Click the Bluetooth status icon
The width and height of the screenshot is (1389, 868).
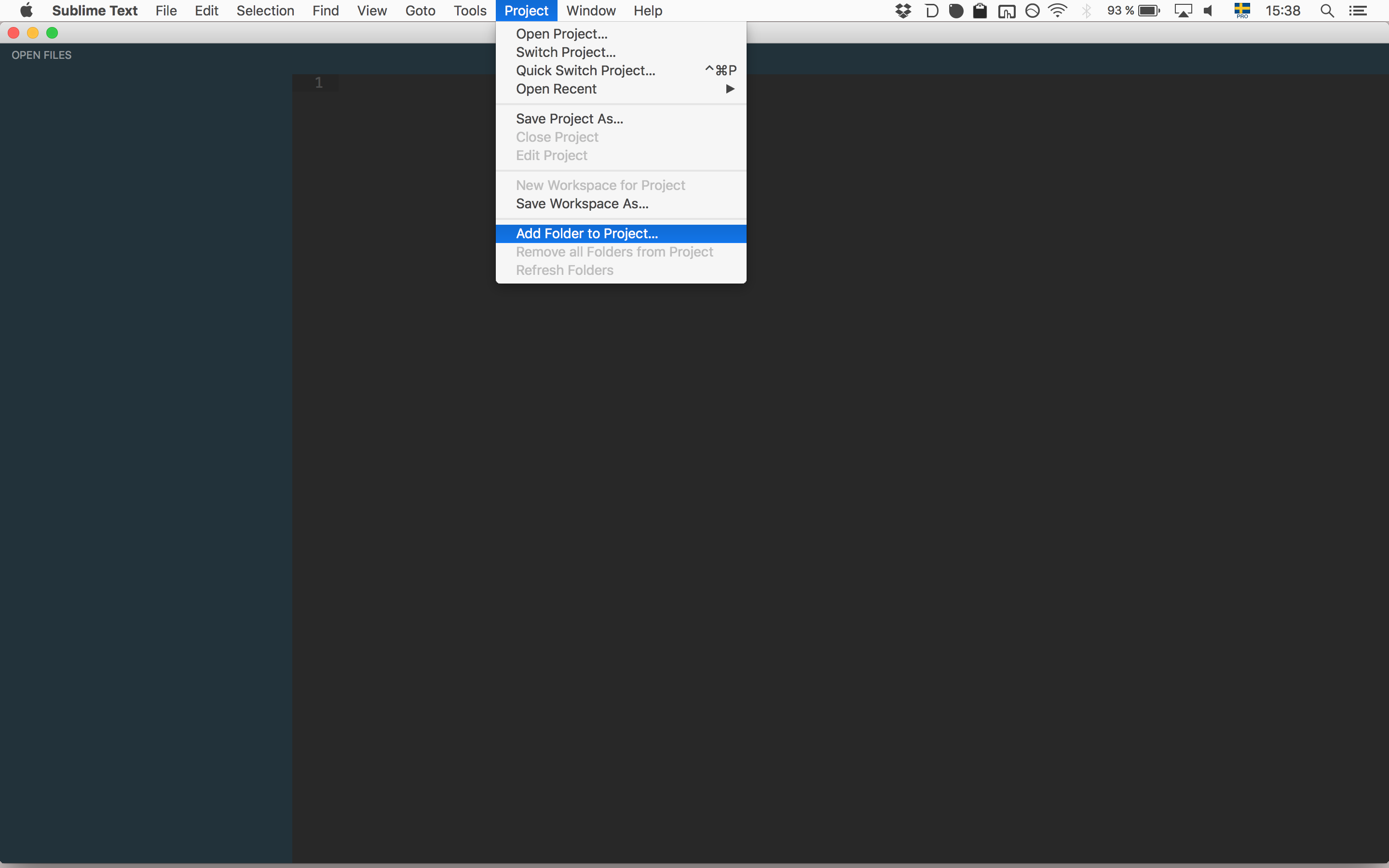click(x=1086, y=11)
